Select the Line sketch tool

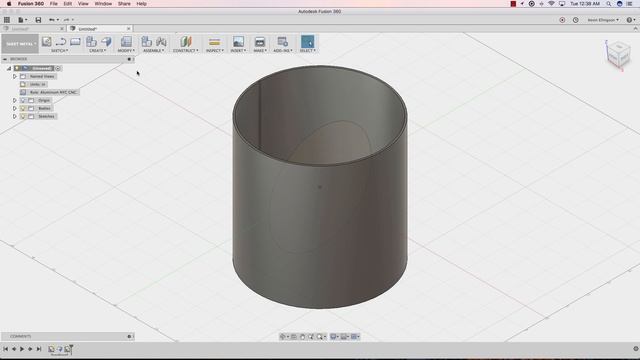pyautogui.click(x=61, y=41)
